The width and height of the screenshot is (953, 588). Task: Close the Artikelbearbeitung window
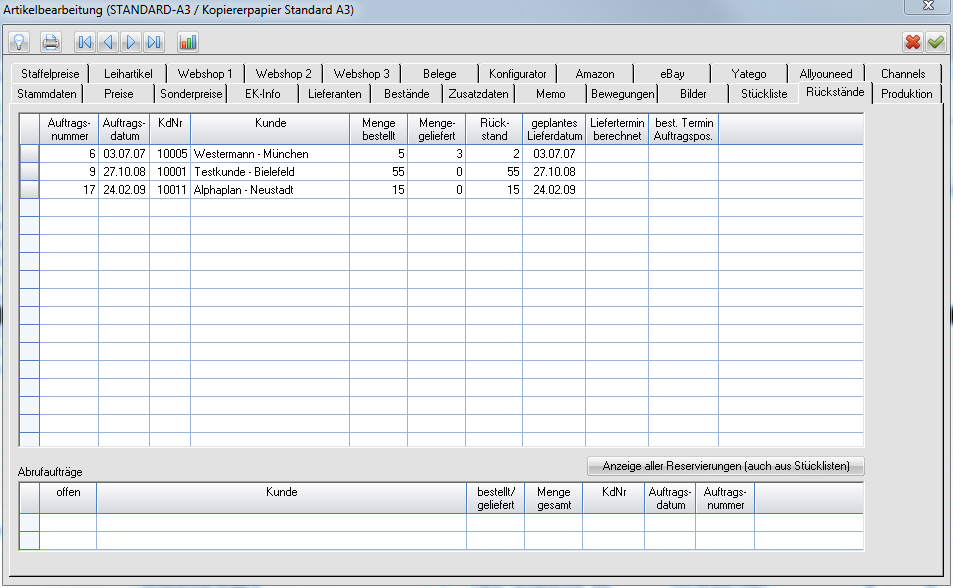[x=928, y=6]
